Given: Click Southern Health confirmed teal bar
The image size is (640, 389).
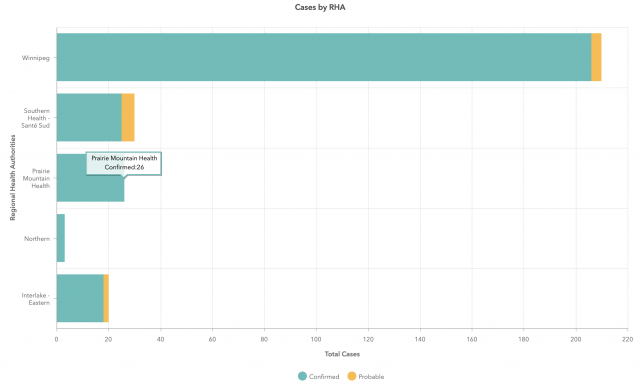Looking at the screenshot, I should coord(89,118).
